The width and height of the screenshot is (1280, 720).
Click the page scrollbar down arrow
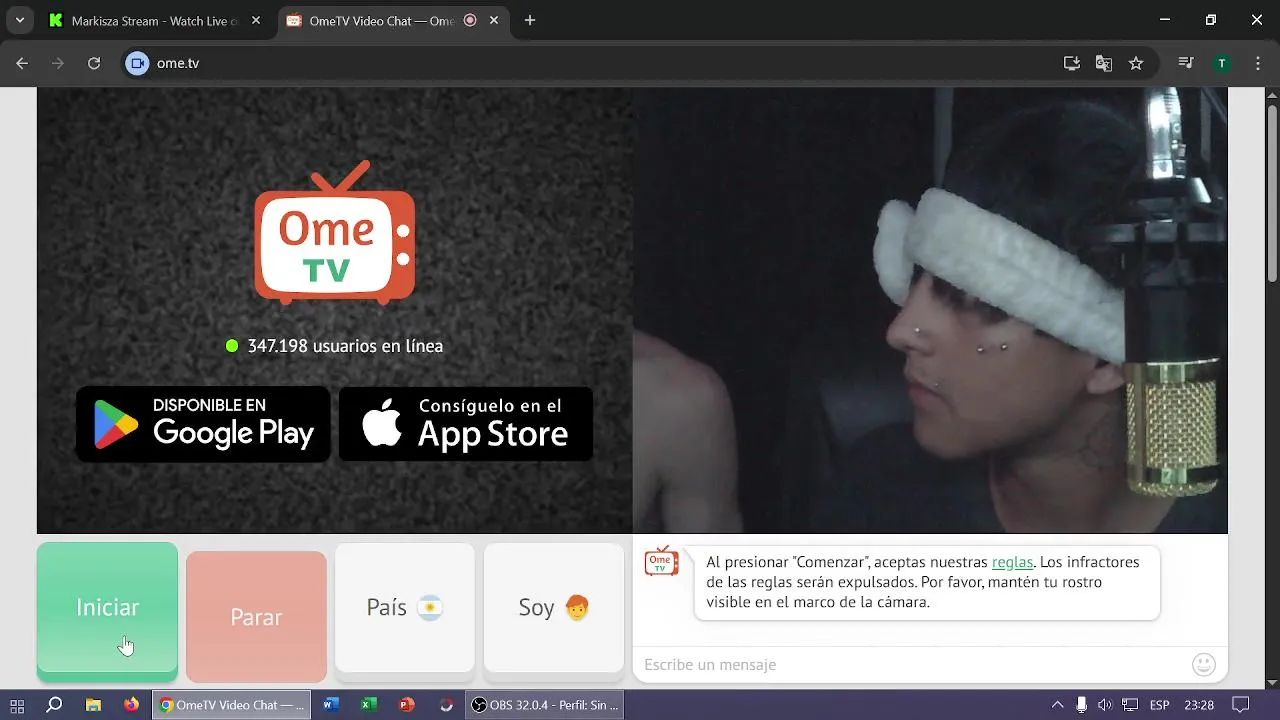pos(1271,682)
